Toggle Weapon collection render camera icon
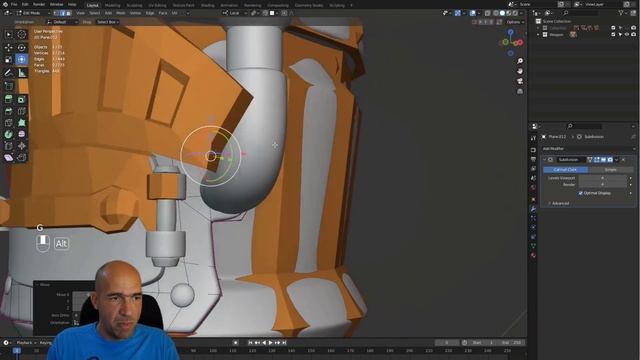 (x=633, y=35)
